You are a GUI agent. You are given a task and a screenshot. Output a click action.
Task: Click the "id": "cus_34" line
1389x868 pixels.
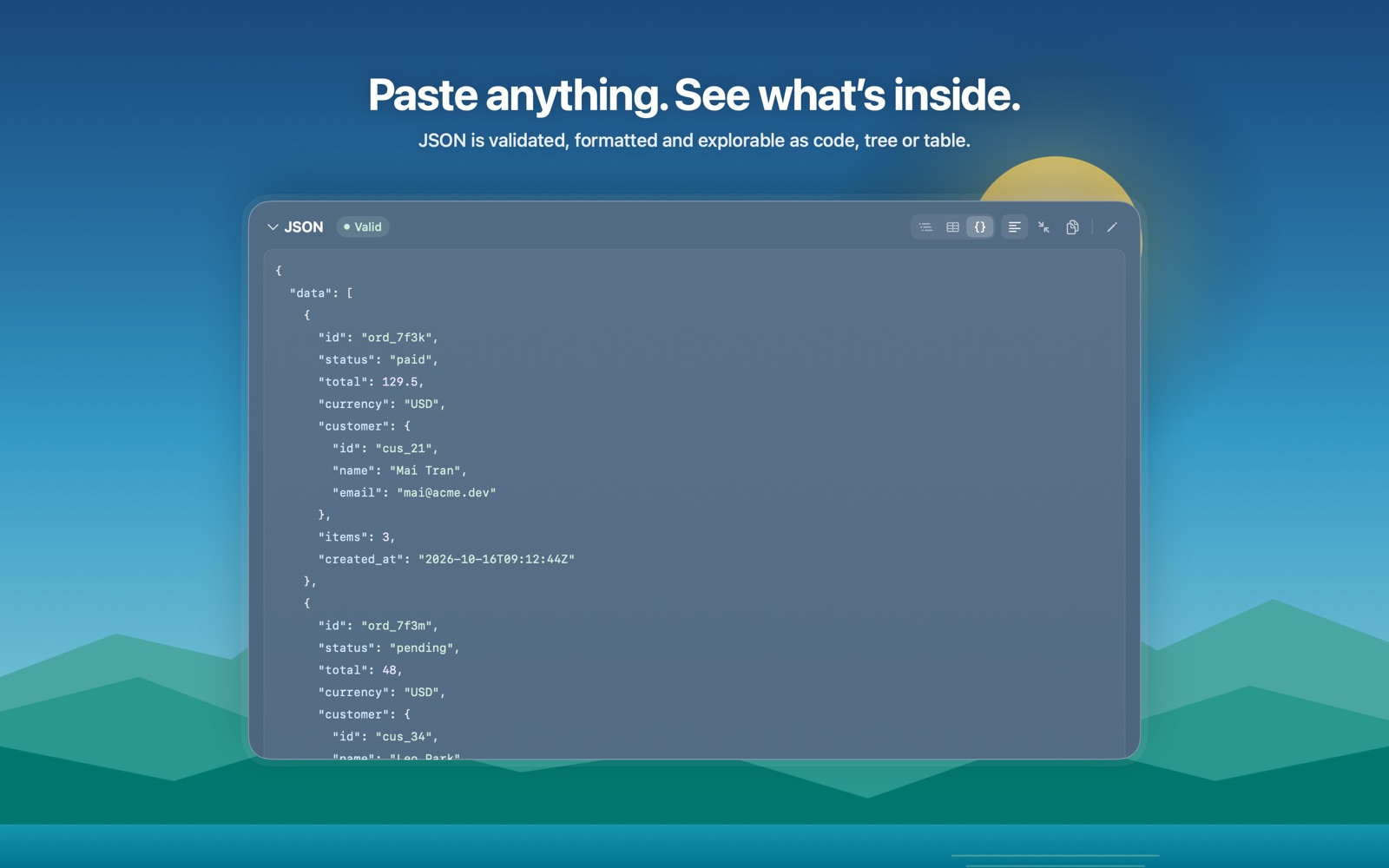[x=385, y=737]
